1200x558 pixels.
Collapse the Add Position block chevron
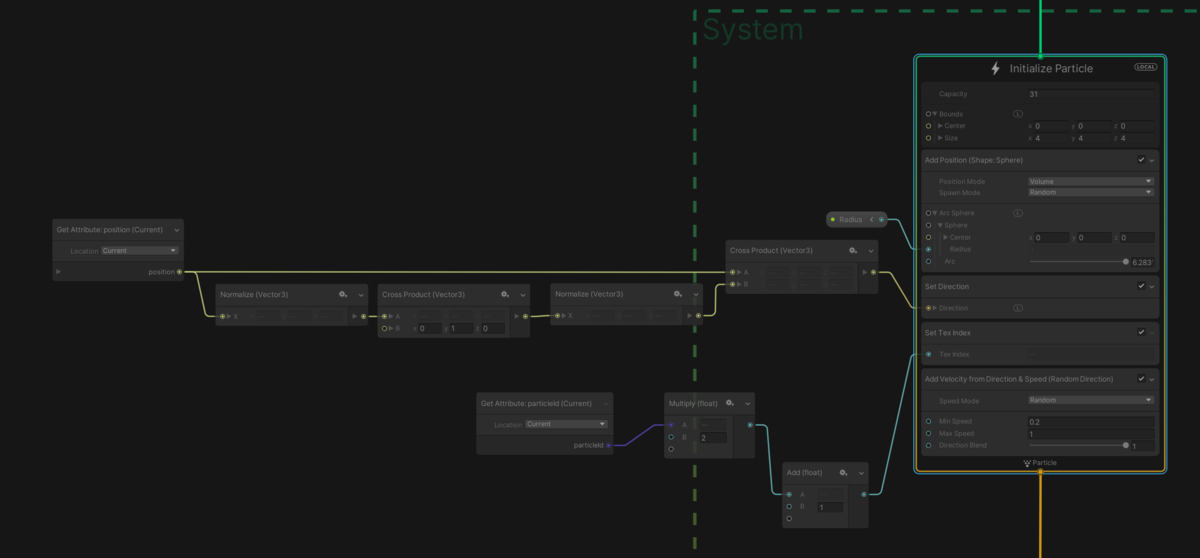[1152, 160]
